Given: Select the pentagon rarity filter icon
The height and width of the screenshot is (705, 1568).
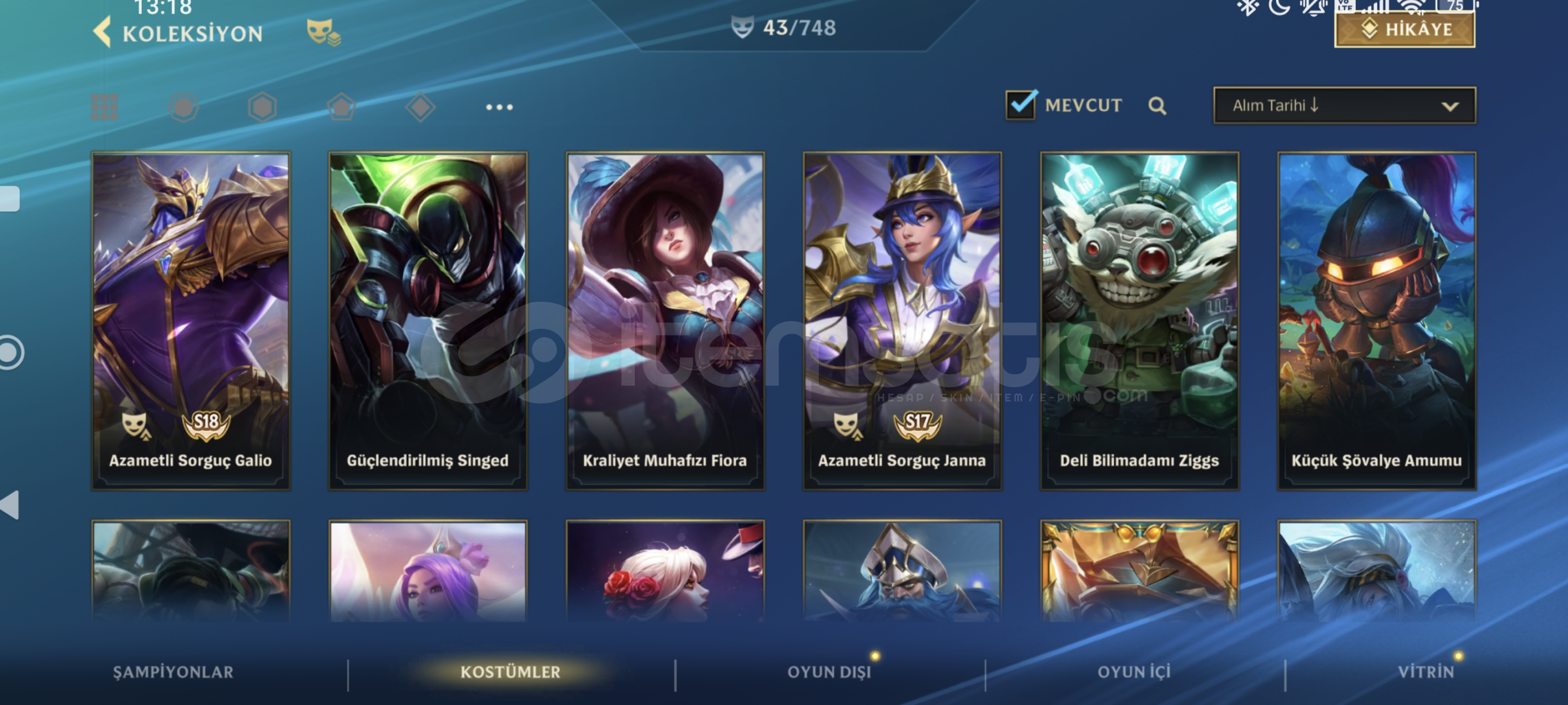Looking at the screenshot, I should (342, 107).
